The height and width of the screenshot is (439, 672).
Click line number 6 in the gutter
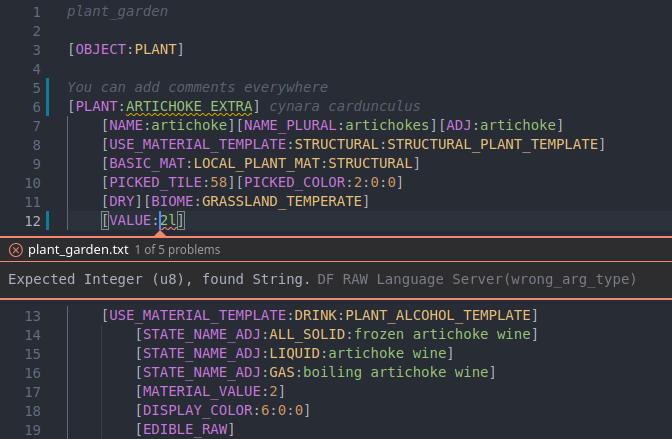click(x=37, y=107)
